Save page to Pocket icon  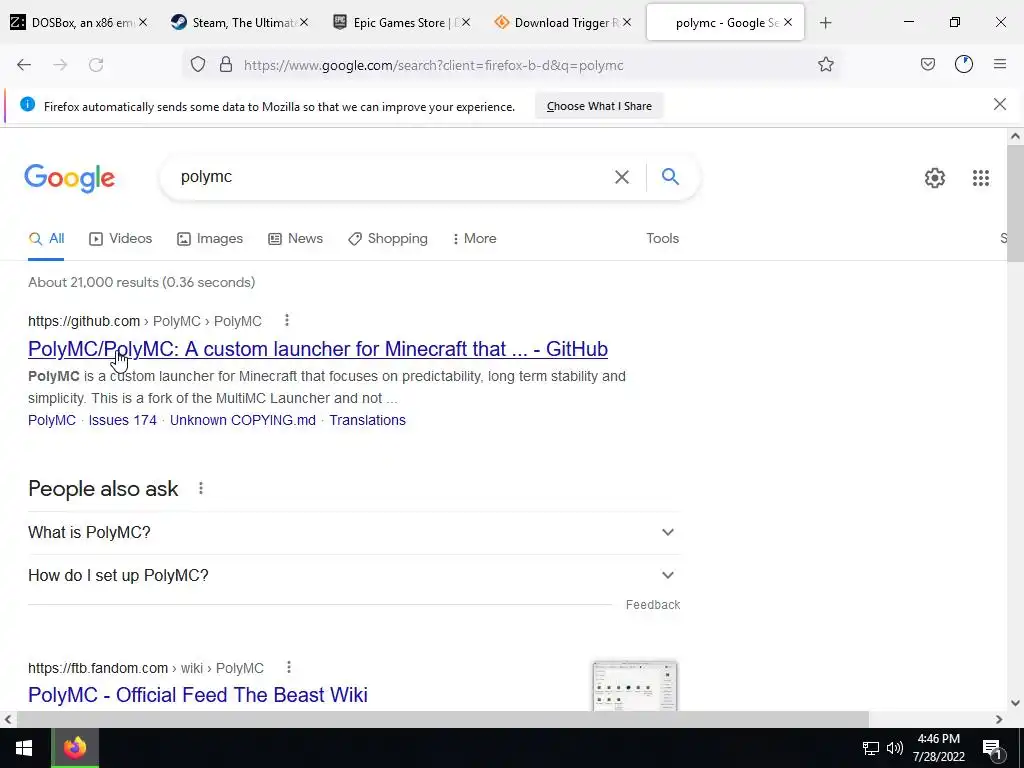927,64
